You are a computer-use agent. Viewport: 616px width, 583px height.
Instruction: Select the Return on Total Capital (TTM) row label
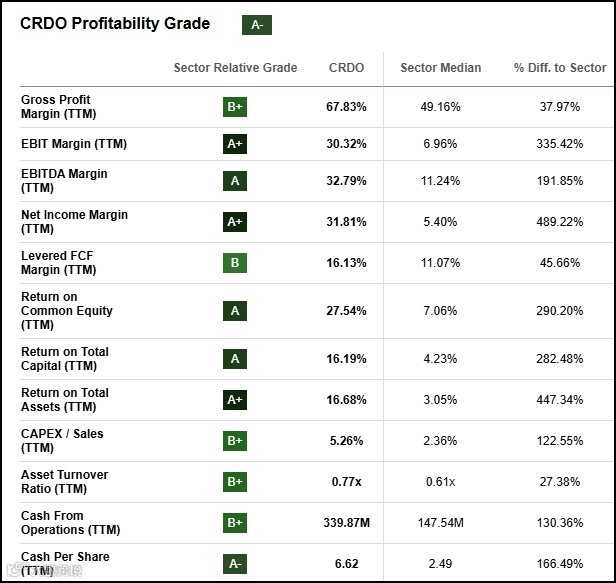click(x=65, y=359)
